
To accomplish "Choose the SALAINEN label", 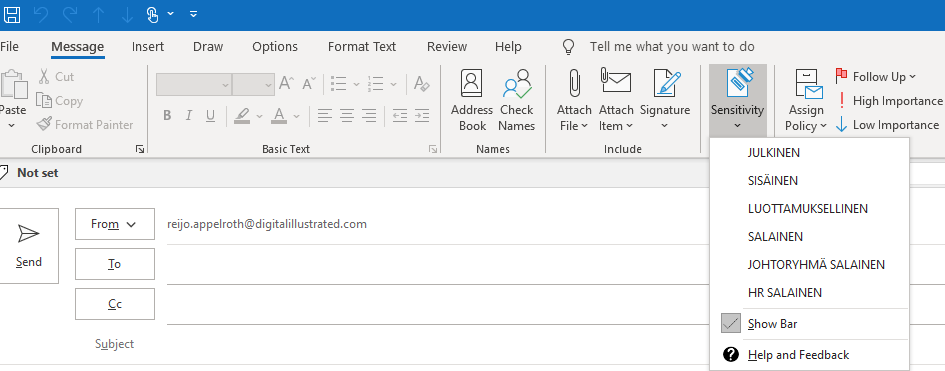I will click(809, 237).
